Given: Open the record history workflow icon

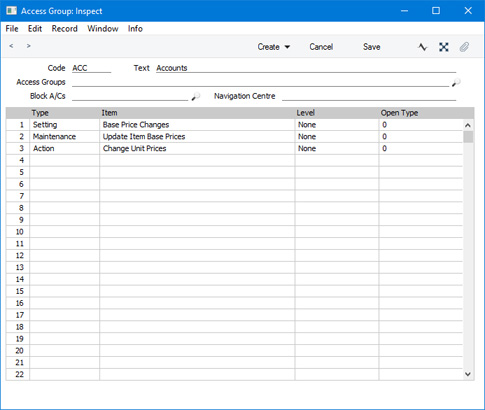Looking at the screenshot, I should (423, 47).
